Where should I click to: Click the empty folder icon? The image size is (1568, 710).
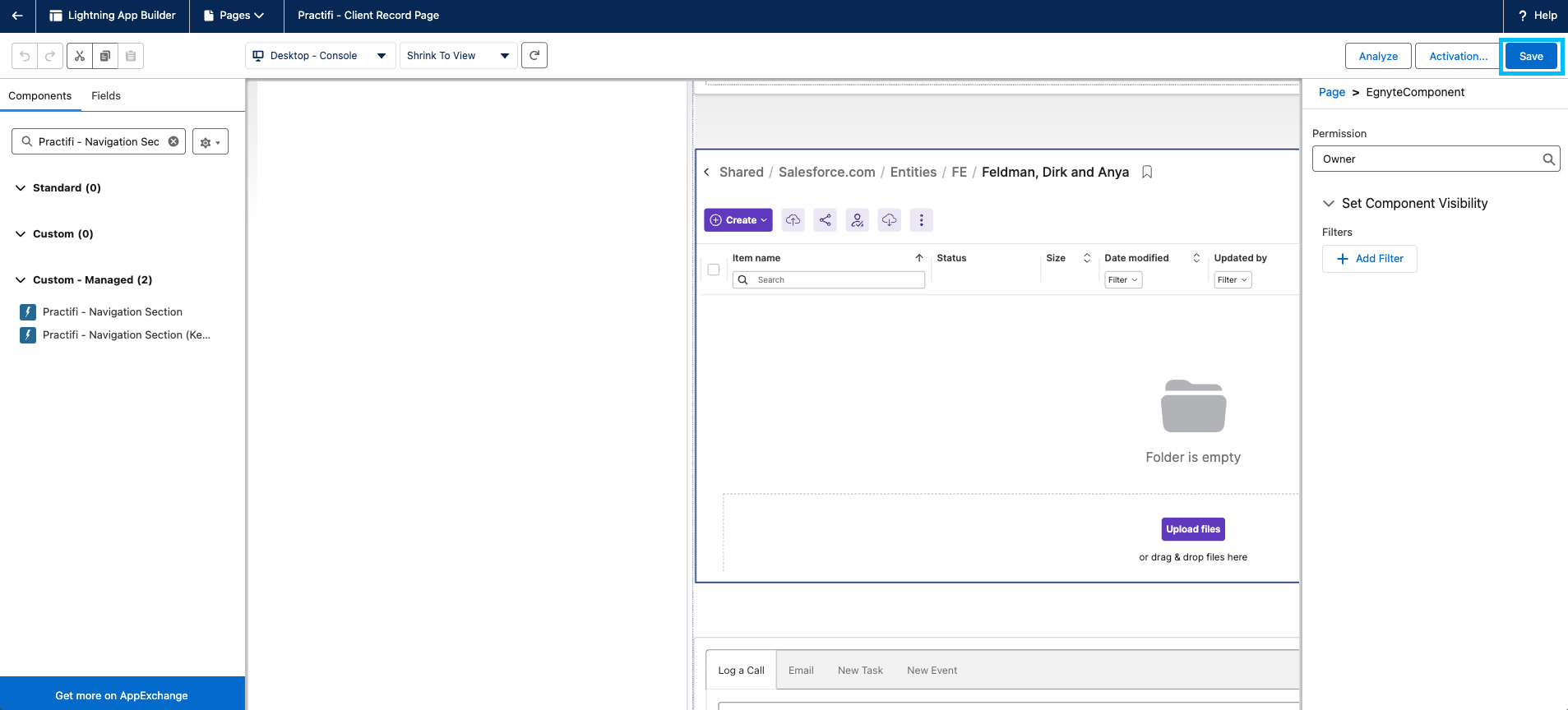tap(1193, 406)
